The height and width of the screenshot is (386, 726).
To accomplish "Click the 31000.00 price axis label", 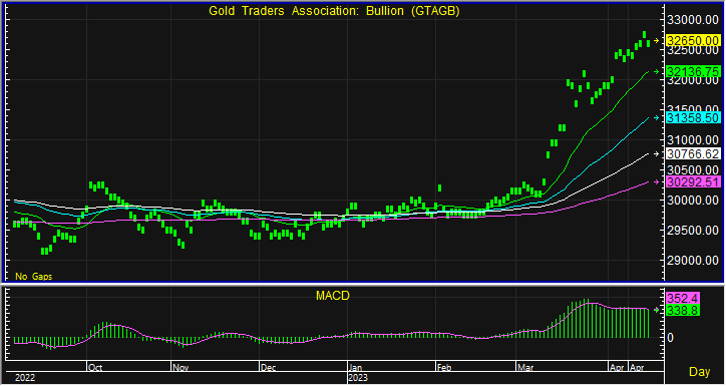I will pyautogui.click(x=693, y=140).
